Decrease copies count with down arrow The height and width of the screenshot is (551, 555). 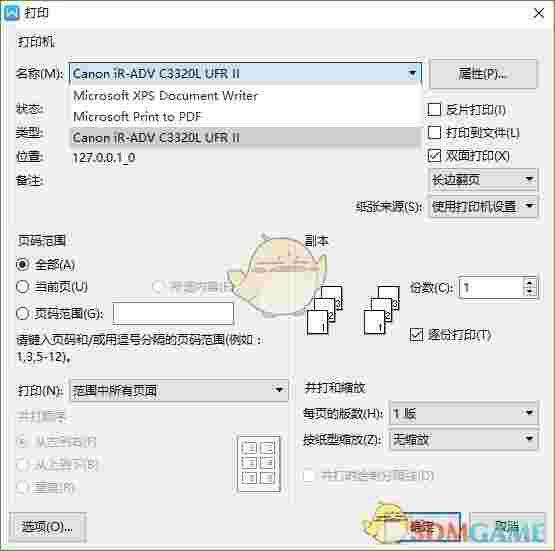coord(529,292)
